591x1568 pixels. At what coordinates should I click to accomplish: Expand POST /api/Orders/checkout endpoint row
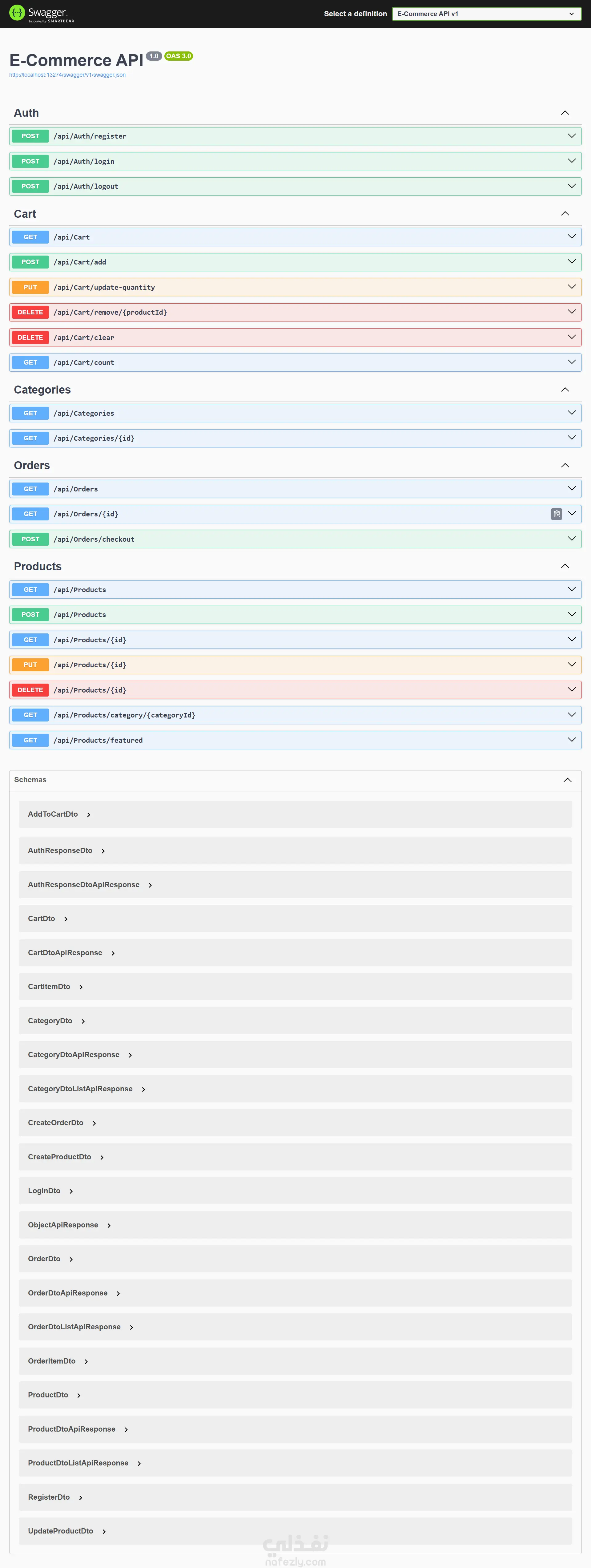[x=572, y=539]
